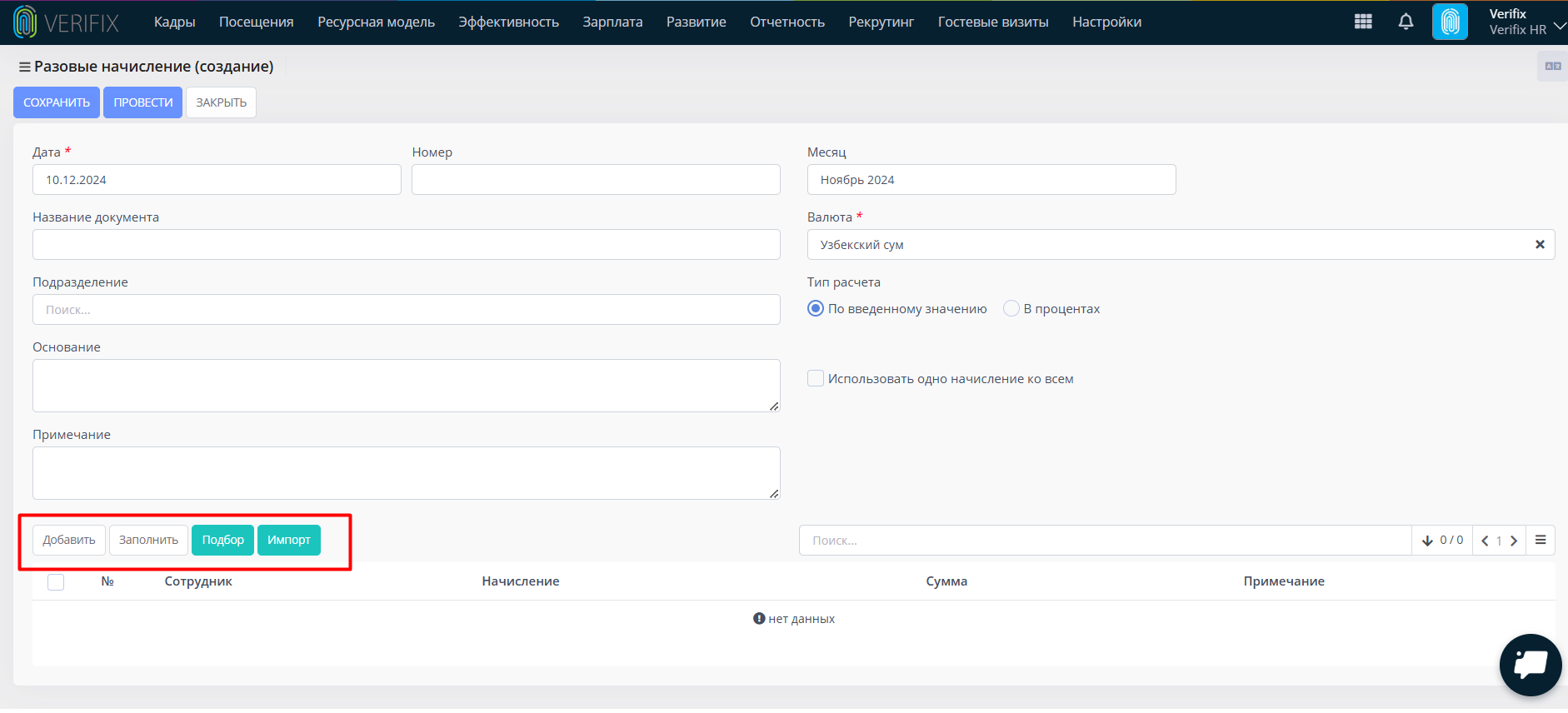
Task: Open the Валюта dropdown field
Action: (x=1181, y=245)
